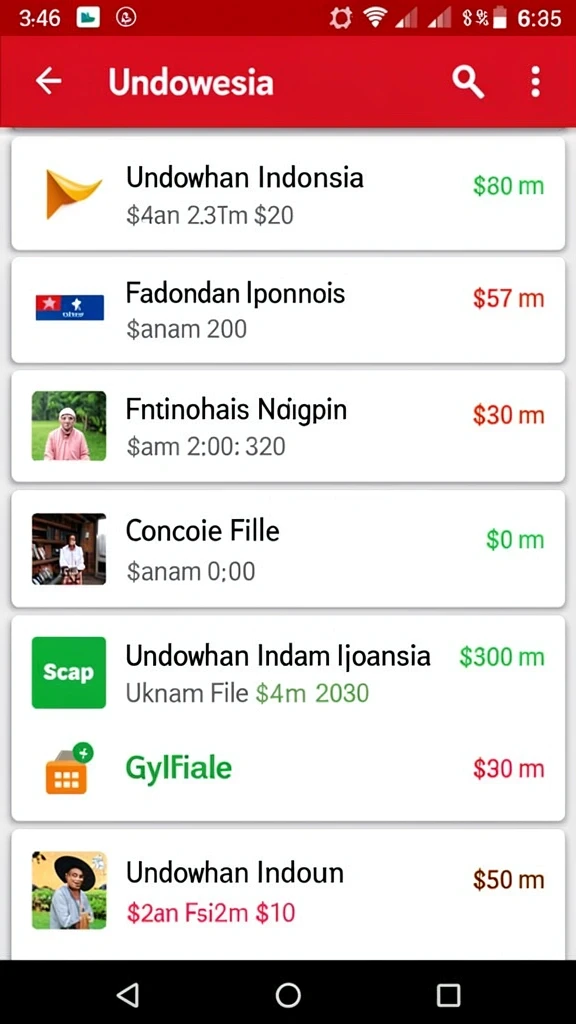Open recent apps via square button

[448, 995]
